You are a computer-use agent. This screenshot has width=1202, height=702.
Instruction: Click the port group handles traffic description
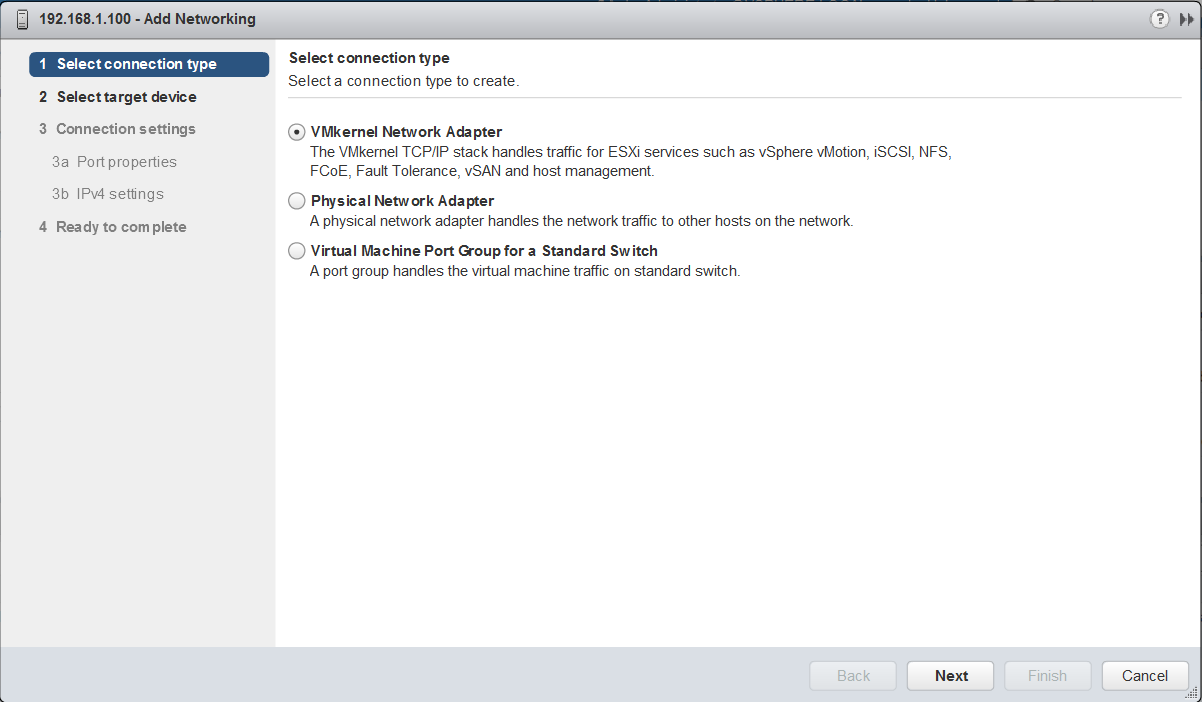[x=525, y=271]
